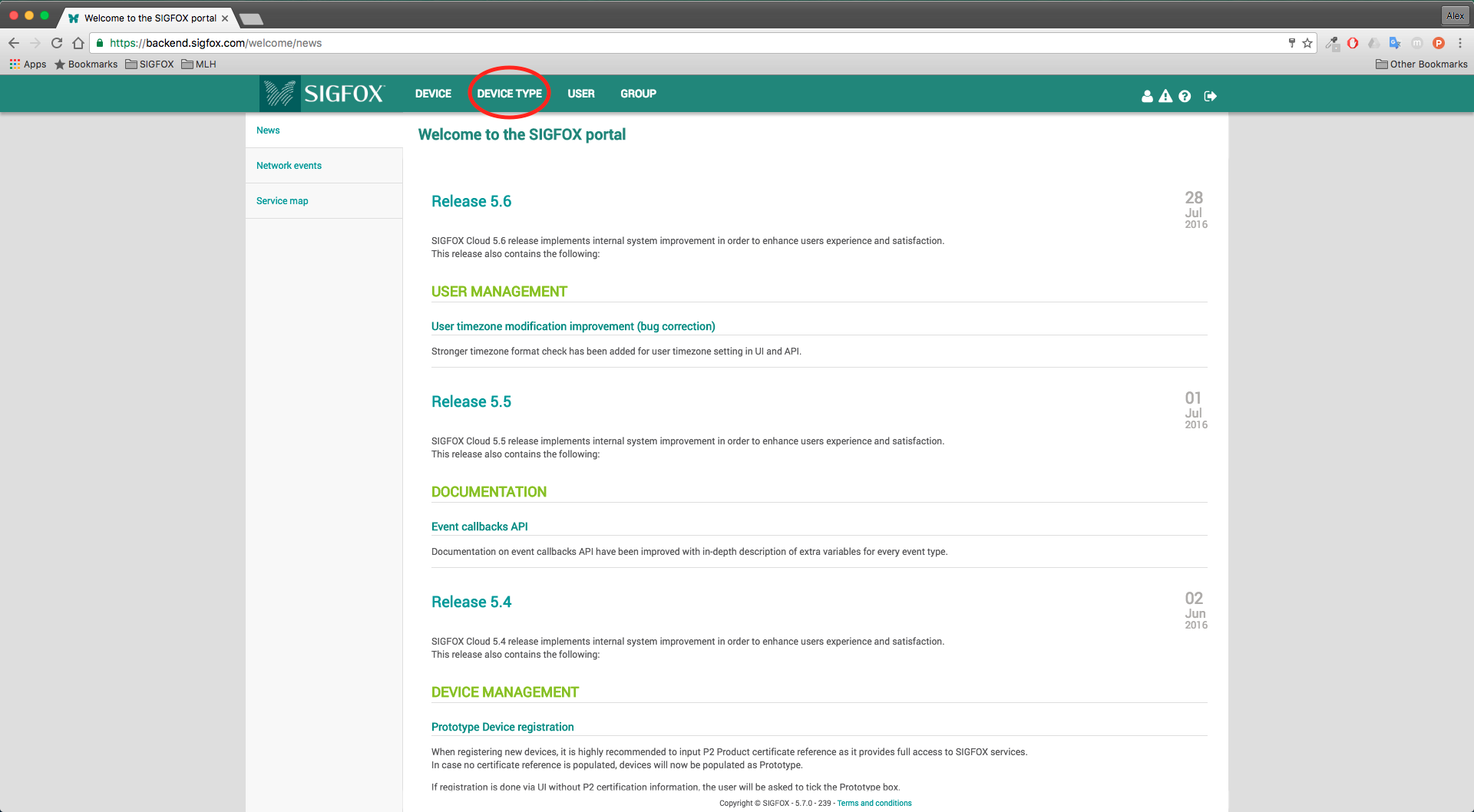Click the Alex profile button
Viewport: 1474px width, 812px height.
point(1455,15)
